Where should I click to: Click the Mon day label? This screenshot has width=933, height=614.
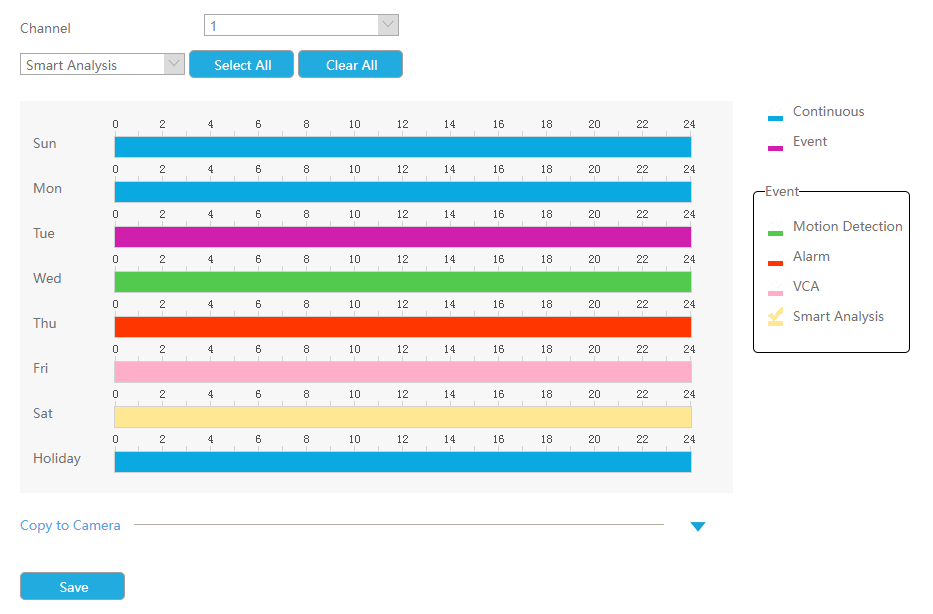click(x=48, y=188)
